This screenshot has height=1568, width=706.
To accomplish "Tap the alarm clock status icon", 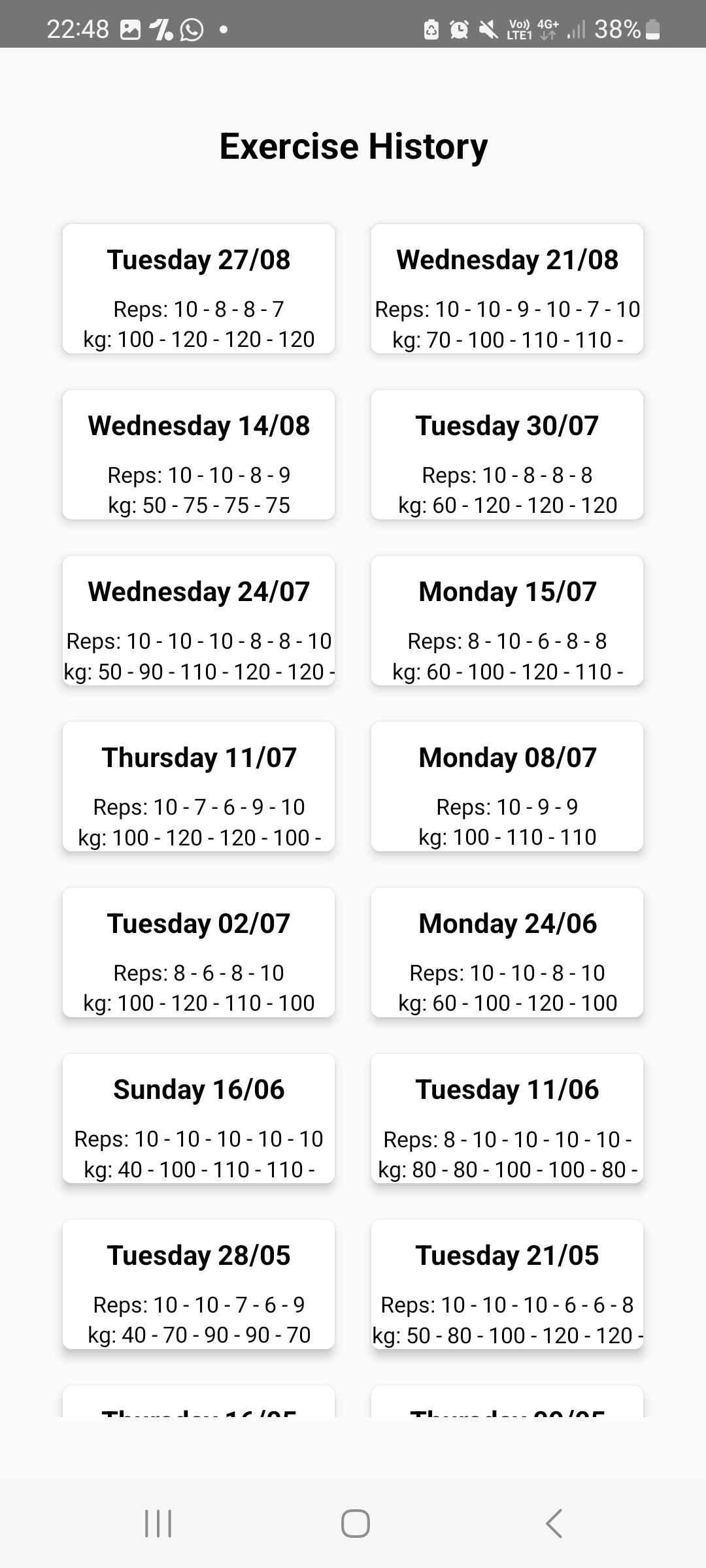I will [460, 29].
